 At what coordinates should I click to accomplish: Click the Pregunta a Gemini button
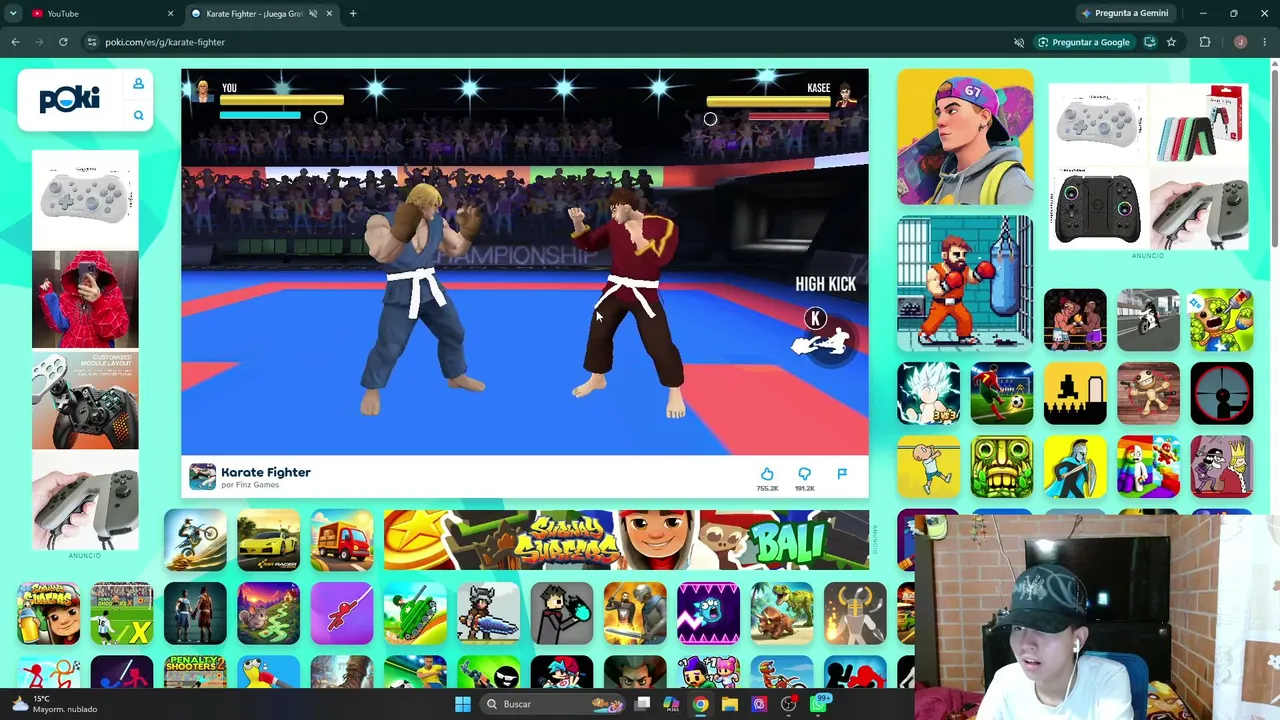click(x=1125, y=13)
